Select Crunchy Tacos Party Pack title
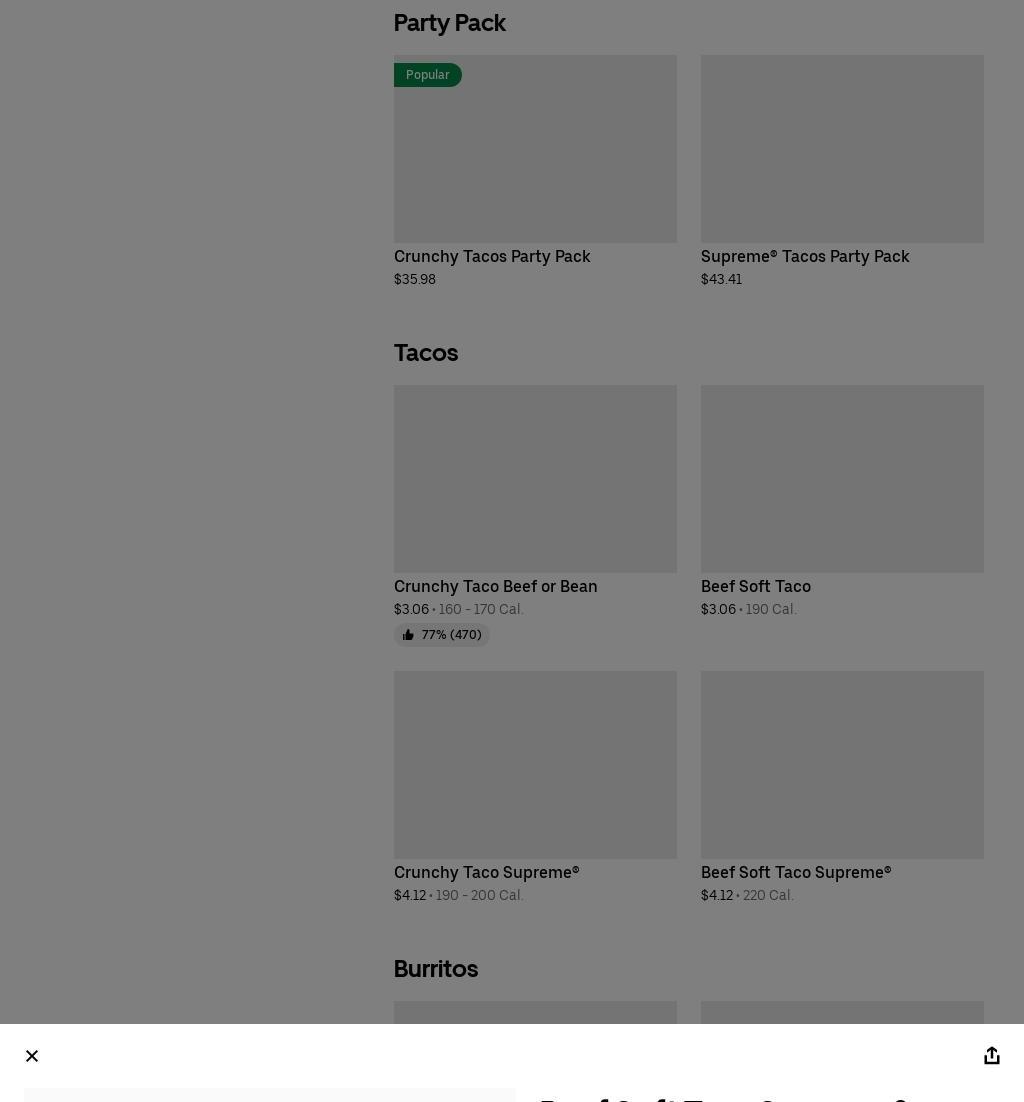This screenshot has width=1024, height=1102. click(492, 257)
